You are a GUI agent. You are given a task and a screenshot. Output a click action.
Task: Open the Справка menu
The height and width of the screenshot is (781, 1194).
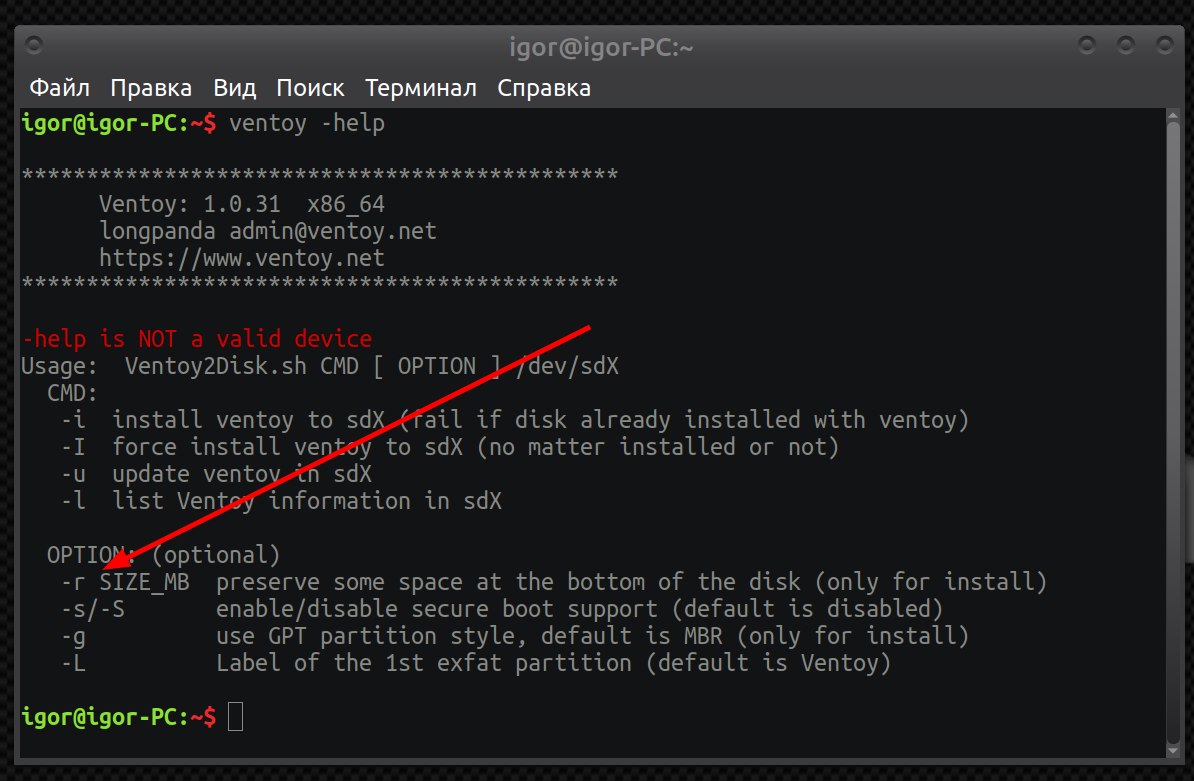coord(544,88)
